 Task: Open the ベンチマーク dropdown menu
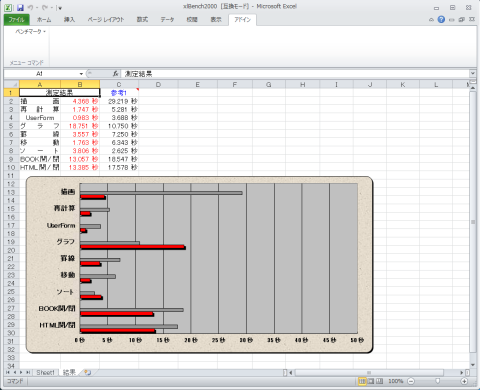[30, 32]
